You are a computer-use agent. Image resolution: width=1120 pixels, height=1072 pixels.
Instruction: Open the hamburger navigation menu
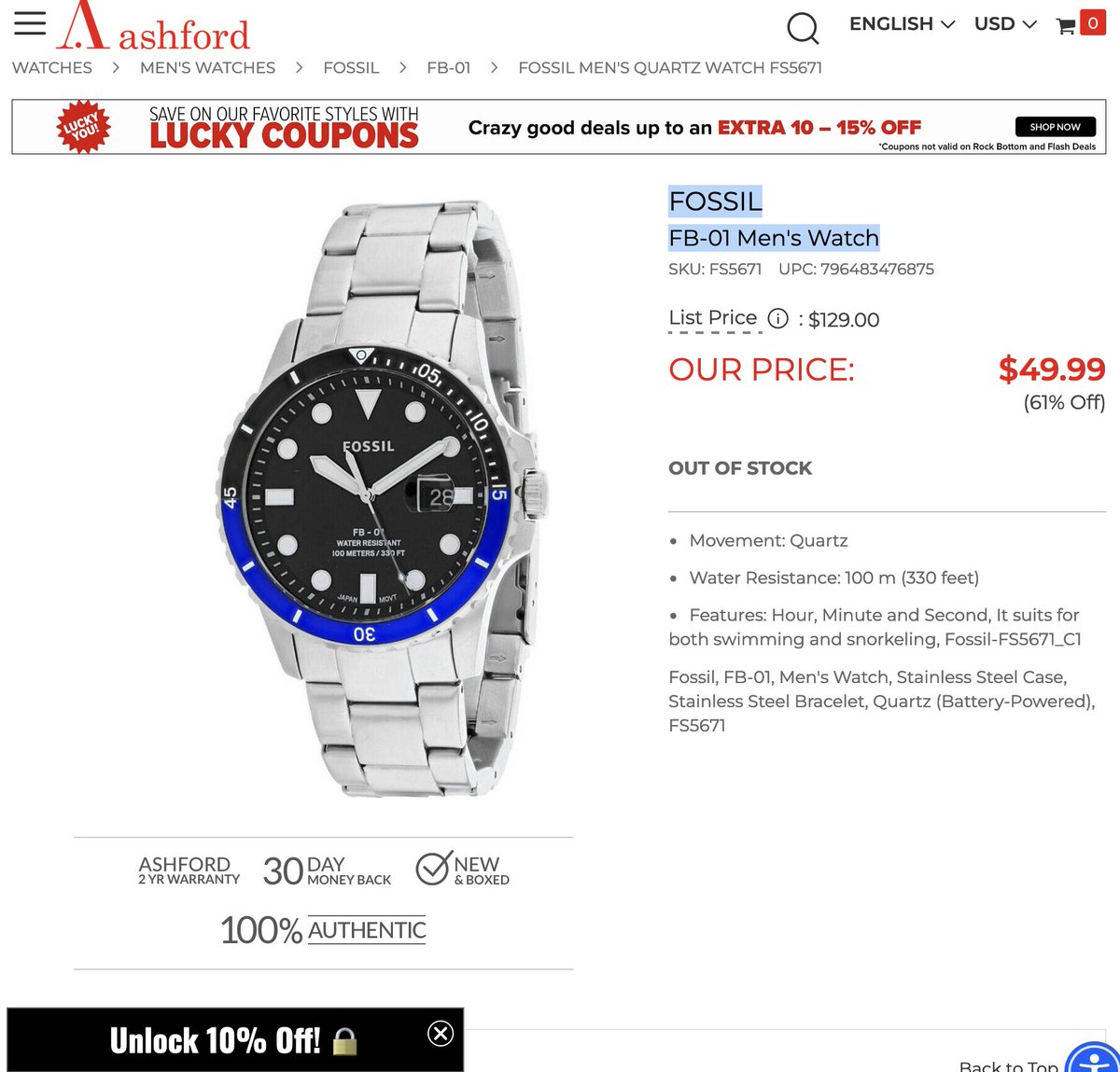[30, 23]
